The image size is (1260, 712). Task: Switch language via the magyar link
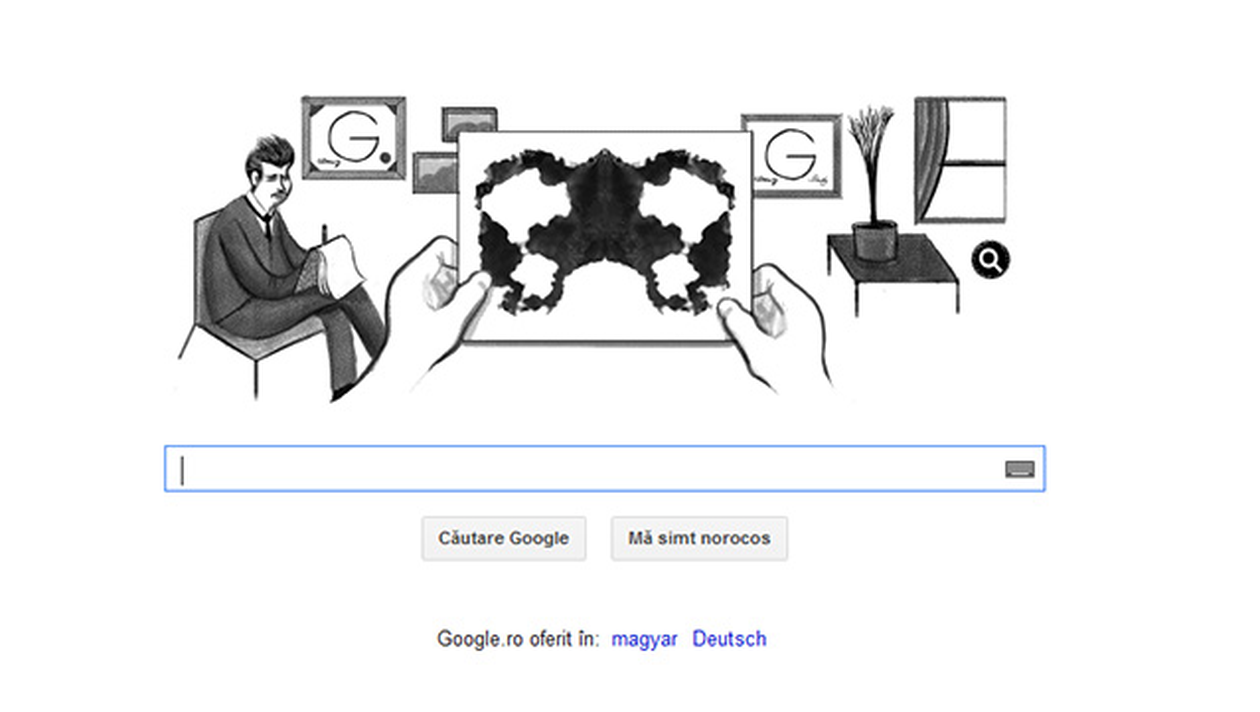click(x=644, y=639)
